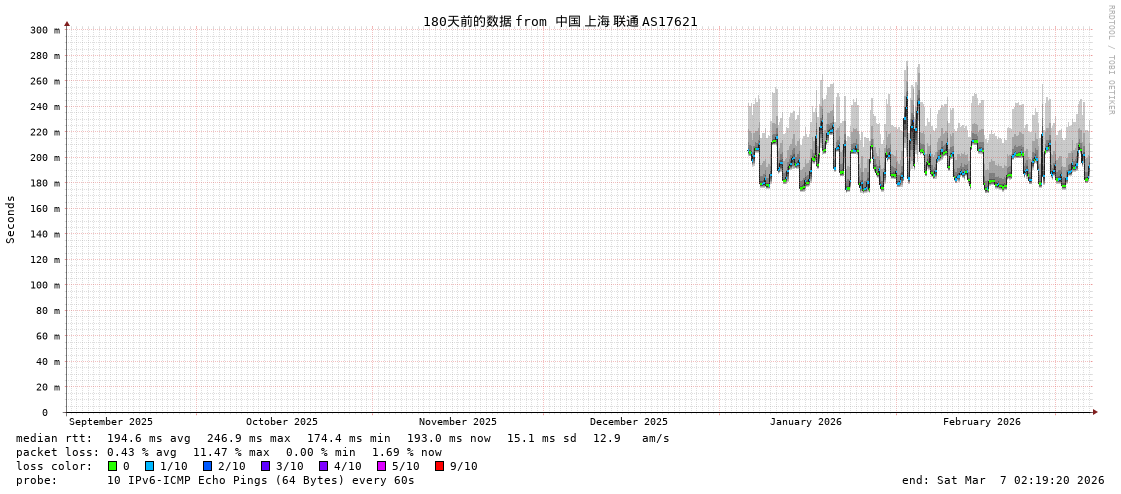
Task: Select the November 2025 x-axis label
Action: [457, 422]
